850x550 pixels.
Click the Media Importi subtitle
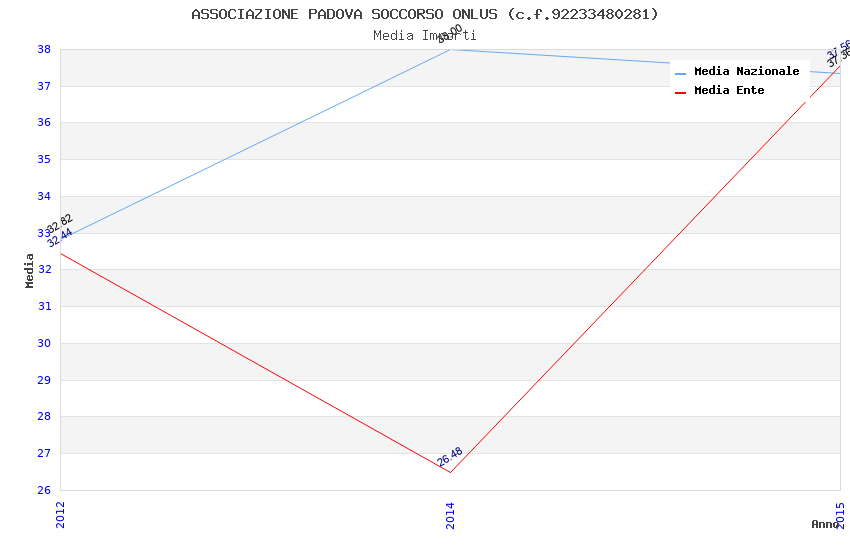(x=425, y=35)
